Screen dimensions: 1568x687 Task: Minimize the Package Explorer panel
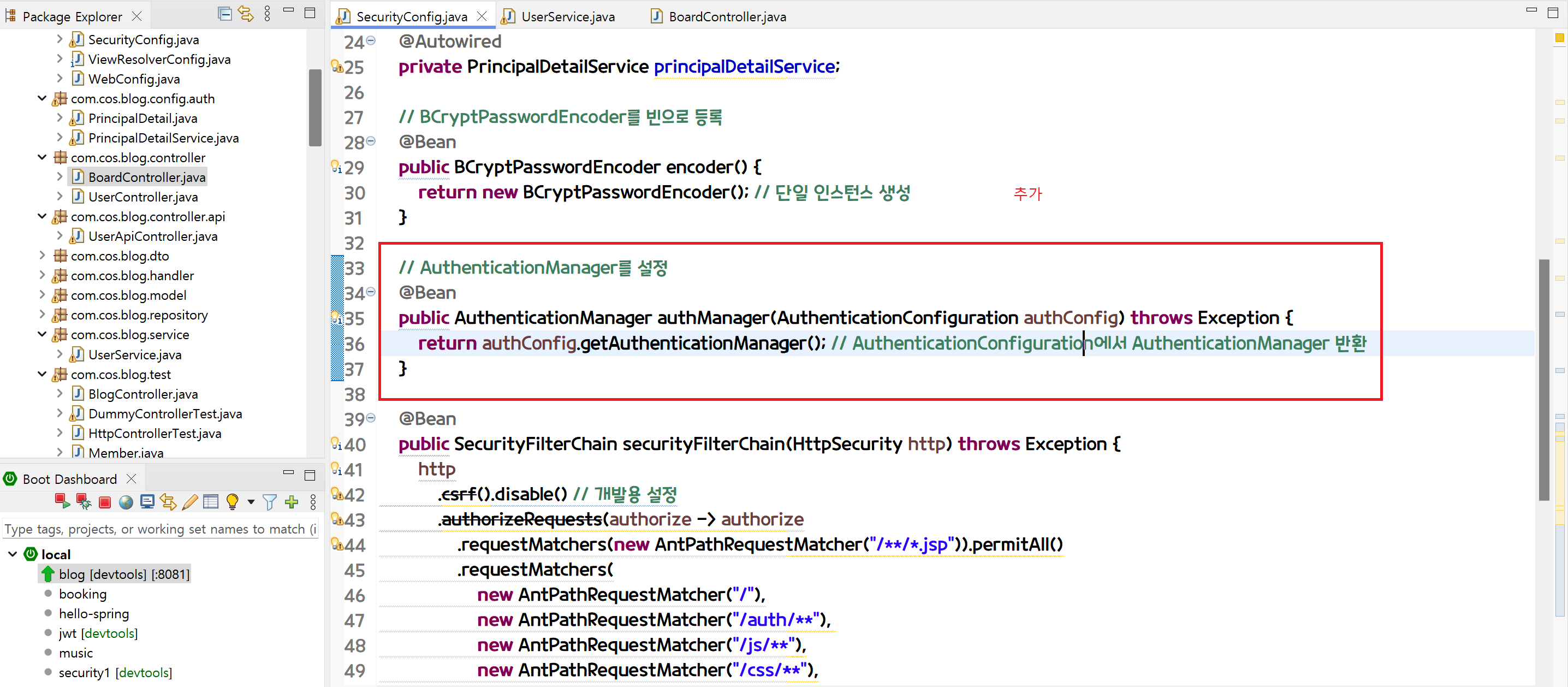pos(288,10)
